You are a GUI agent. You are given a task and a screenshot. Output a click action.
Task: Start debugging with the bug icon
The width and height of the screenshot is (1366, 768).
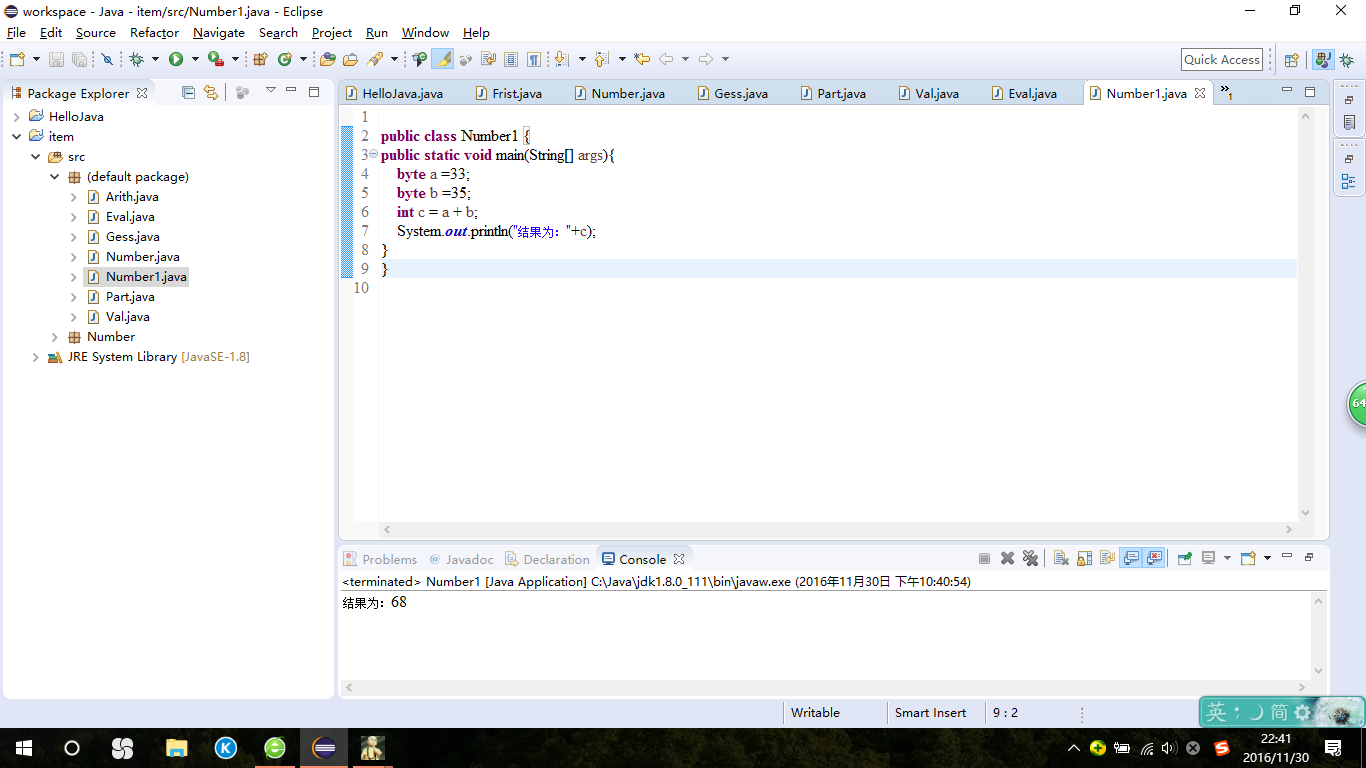pyautogui.click(x=137, y=59)
